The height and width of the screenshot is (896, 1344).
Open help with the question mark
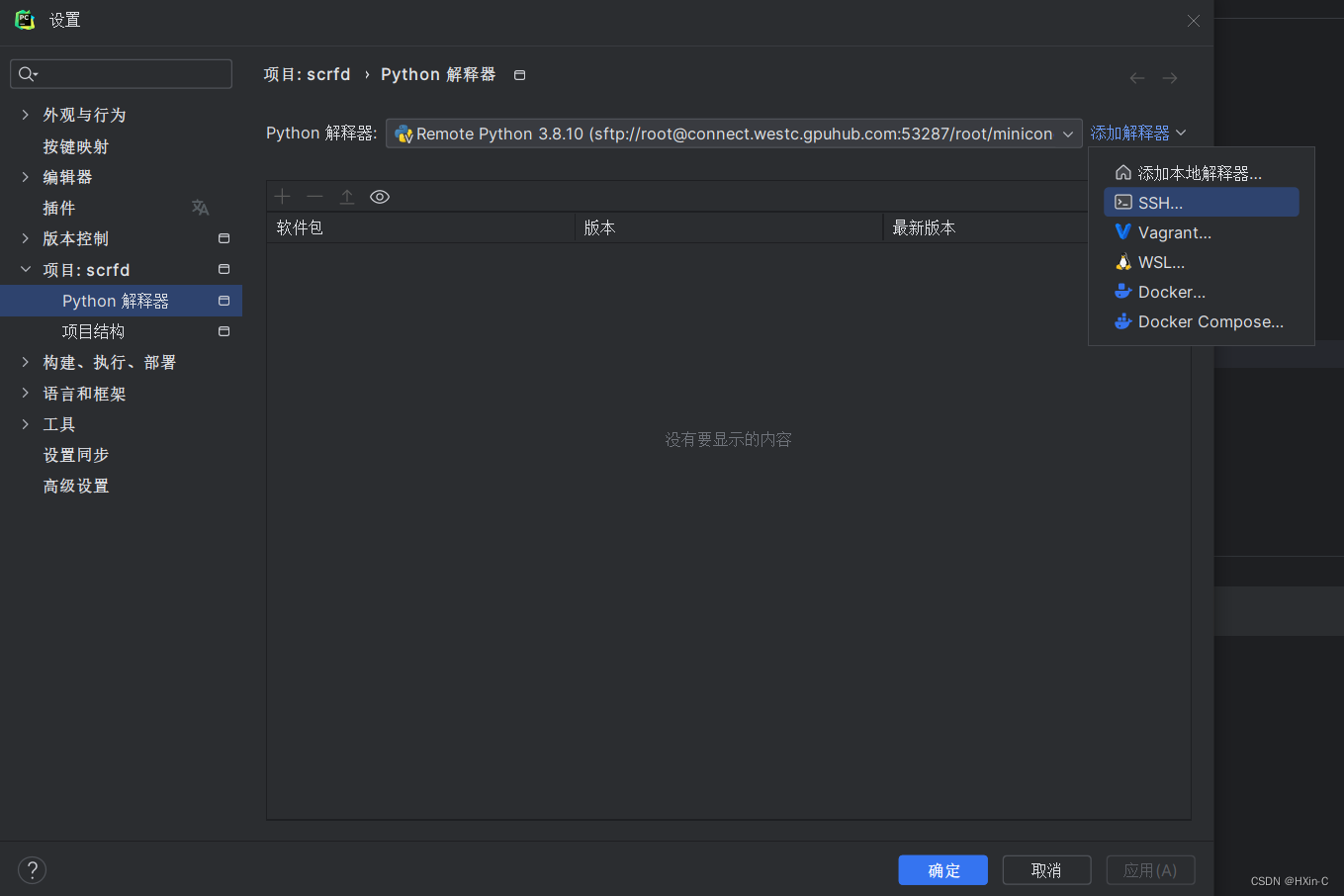33,870
